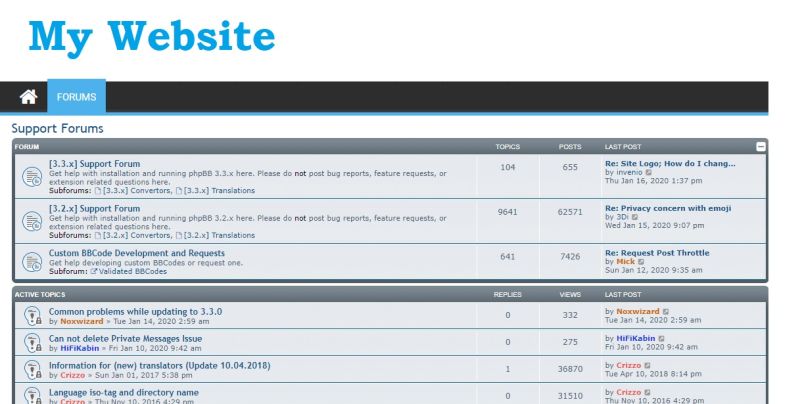This screenshot has width=800, height=404.
Task: Open last post 'Re: Site Logo; How do I chang...'
Action: pyautogui.click(x=670, y=164)
